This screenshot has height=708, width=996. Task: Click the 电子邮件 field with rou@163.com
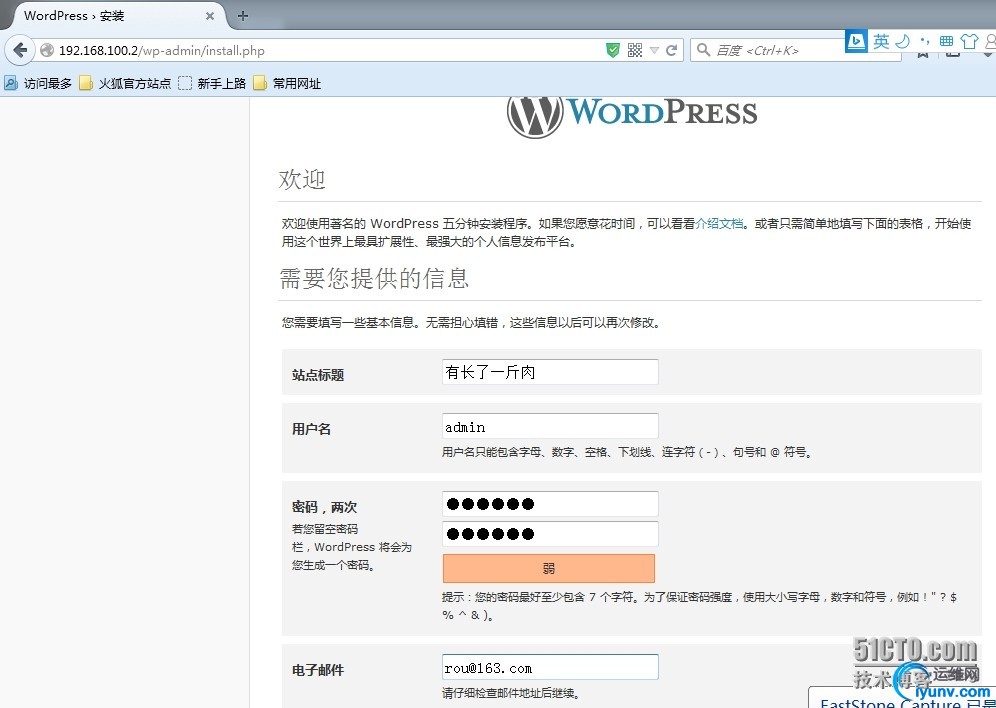click(550, 668)
